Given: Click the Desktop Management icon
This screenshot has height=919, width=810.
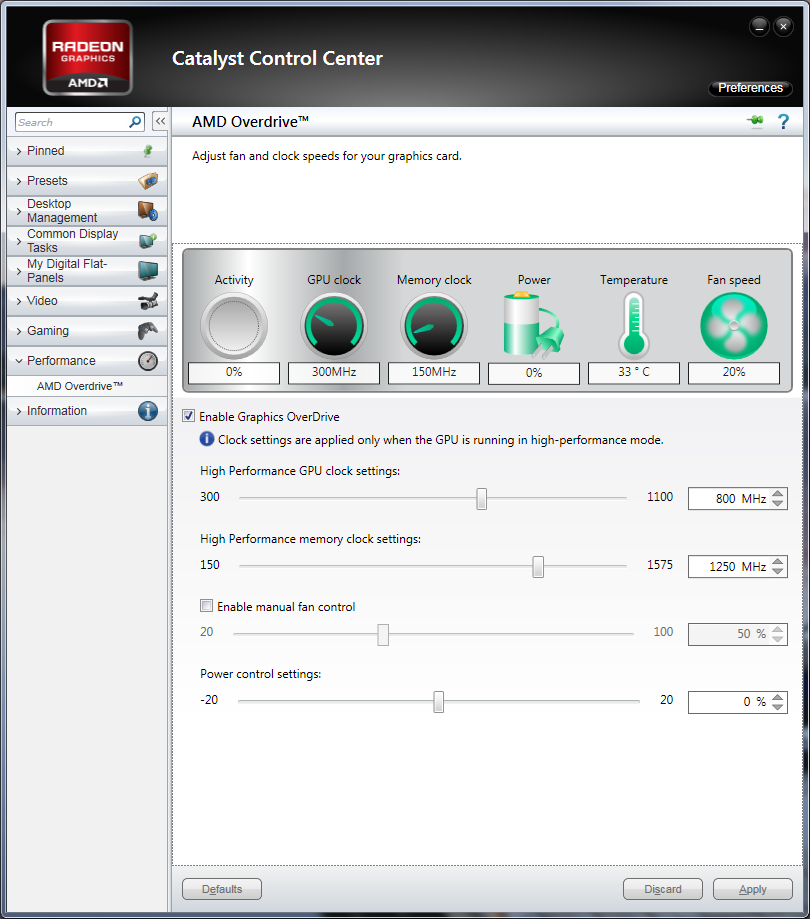Looking at the screenshot, I should (x=148, y=211).
